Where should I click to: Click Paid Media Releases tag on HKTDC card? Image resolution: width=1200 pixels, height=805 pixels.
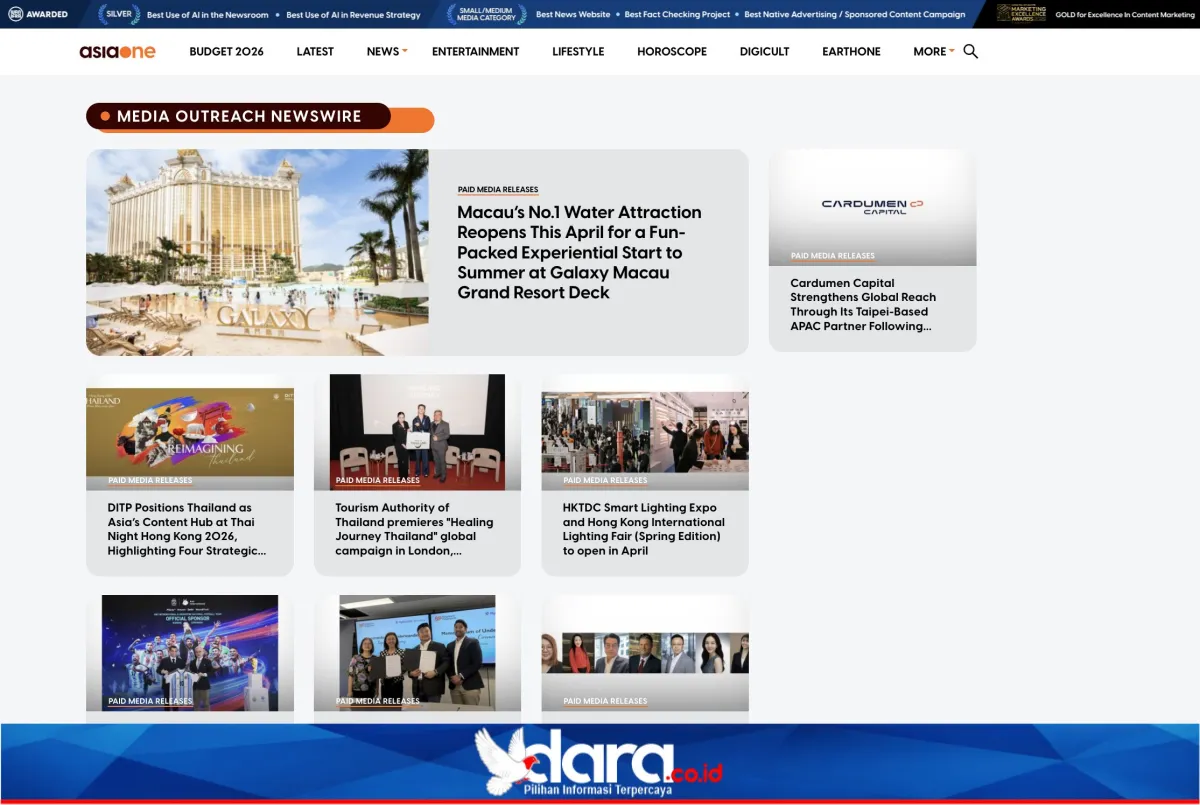coord(605,480)
